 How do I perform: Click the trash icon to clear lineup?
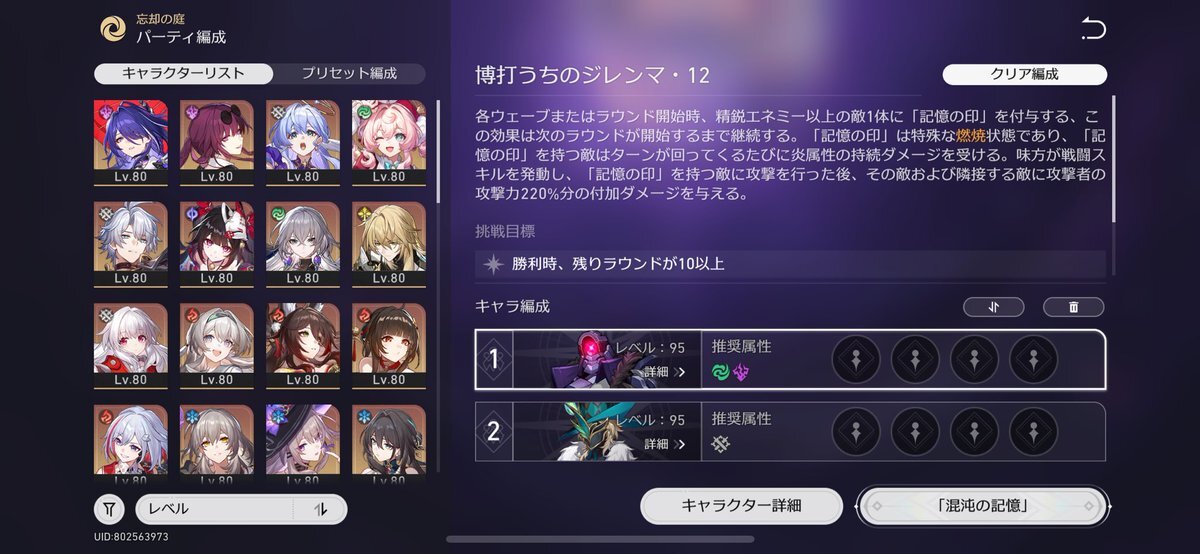pyautogui.click(x=1073, y=307)
